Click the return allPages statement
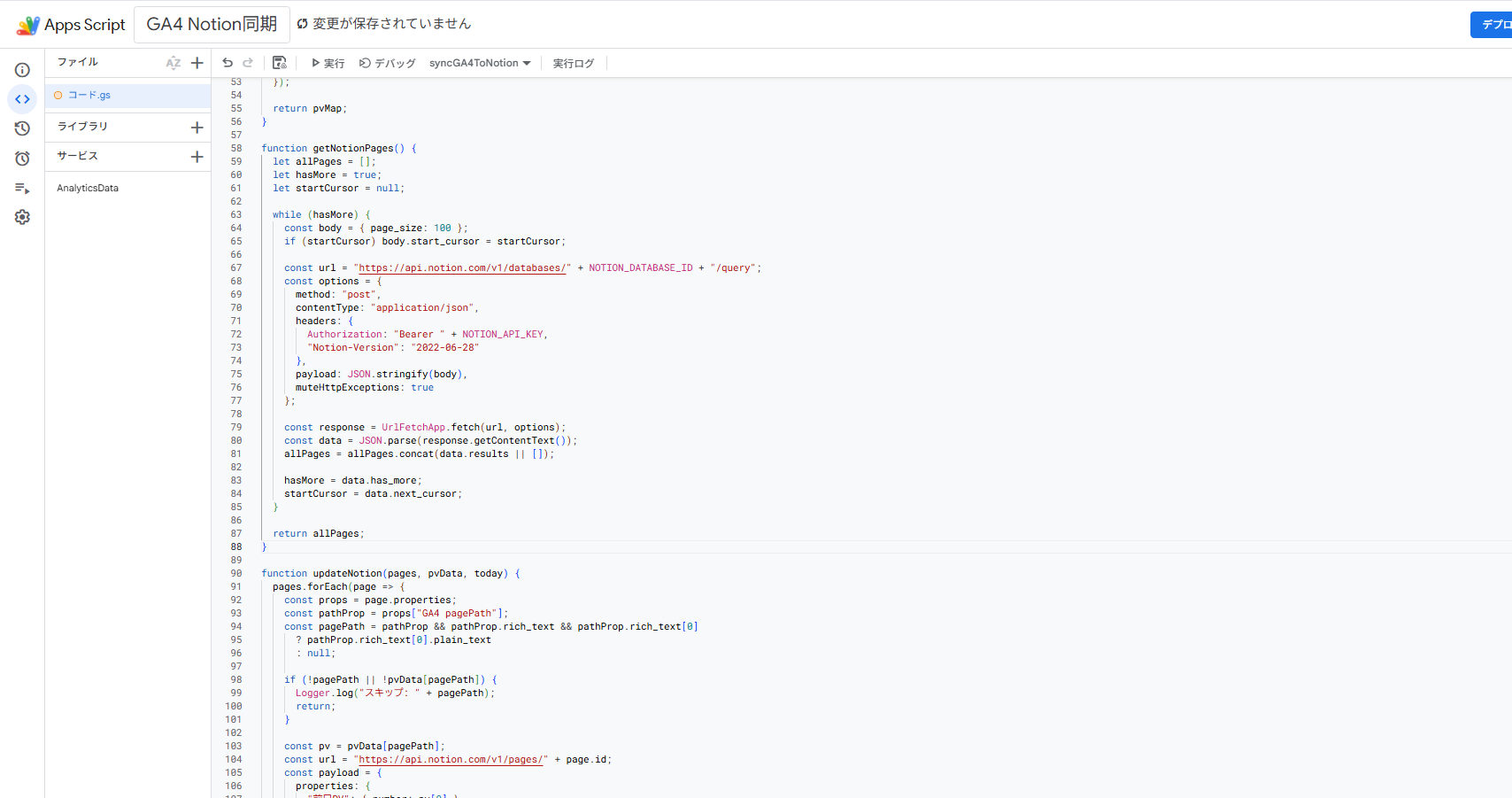 [x=319, y=533]
